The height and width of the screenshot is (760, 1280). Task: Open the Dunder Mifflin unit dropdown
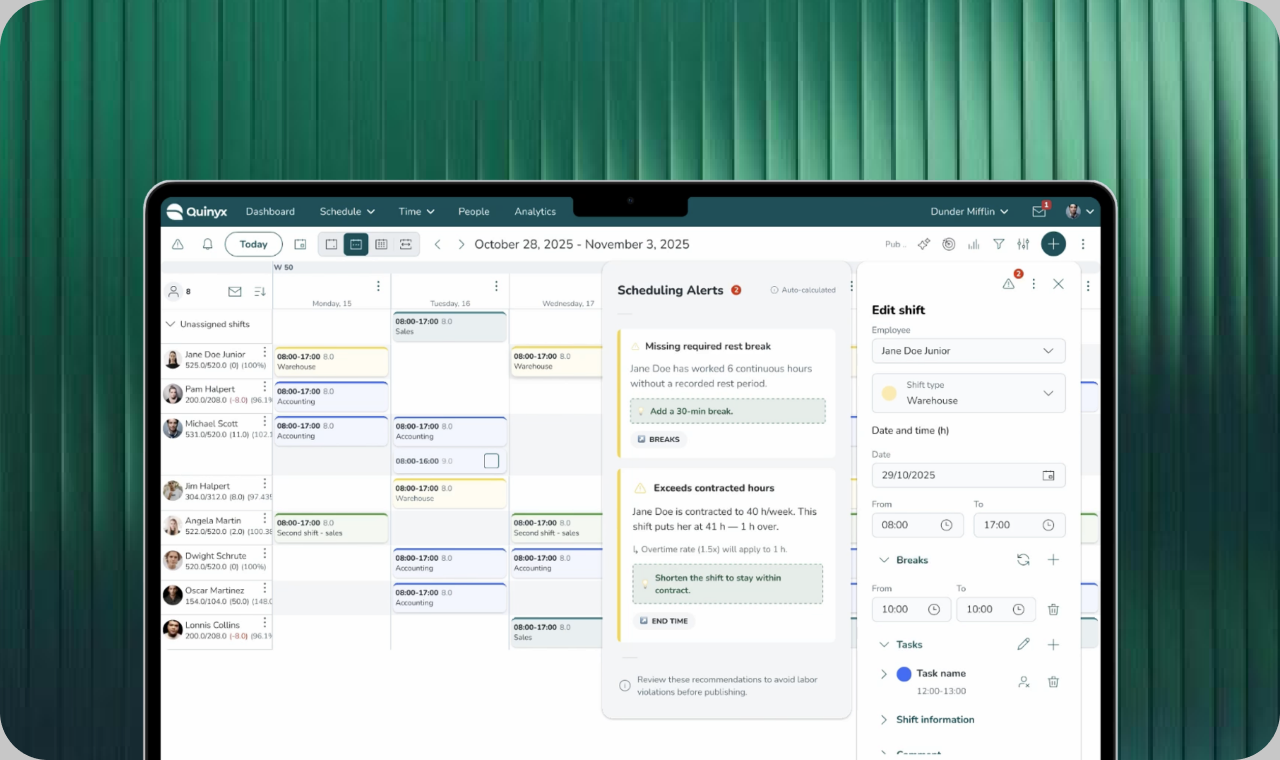click(x=970, y=212)
